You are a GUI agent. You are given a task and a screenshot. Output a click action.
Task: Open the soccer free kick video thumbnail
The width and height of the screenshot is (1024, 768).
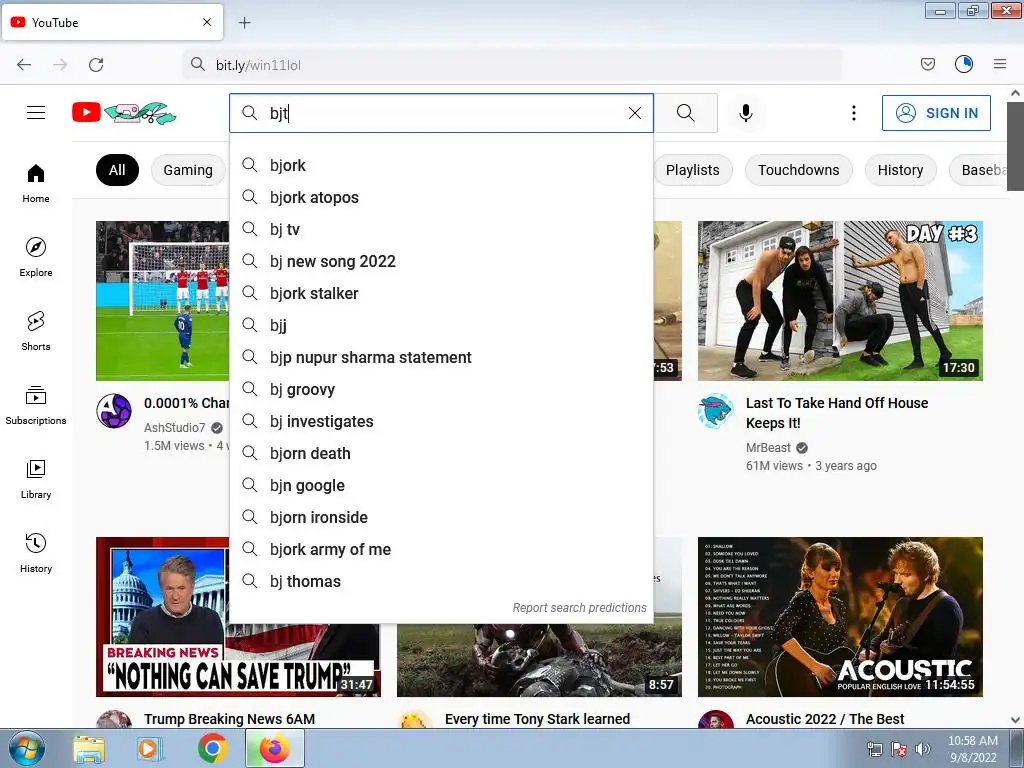(x=163, y=300)
